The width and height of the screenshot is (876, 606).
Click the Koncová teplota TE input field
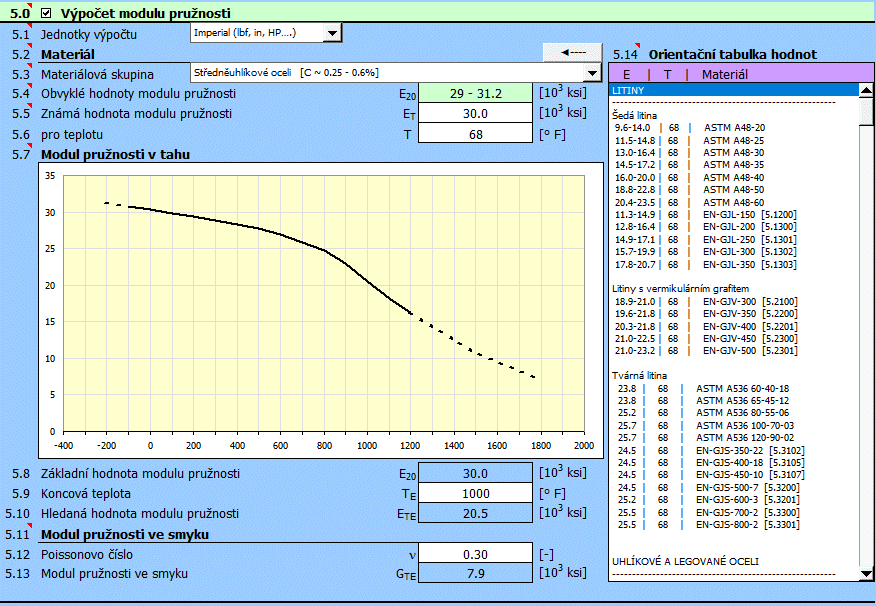475,494
